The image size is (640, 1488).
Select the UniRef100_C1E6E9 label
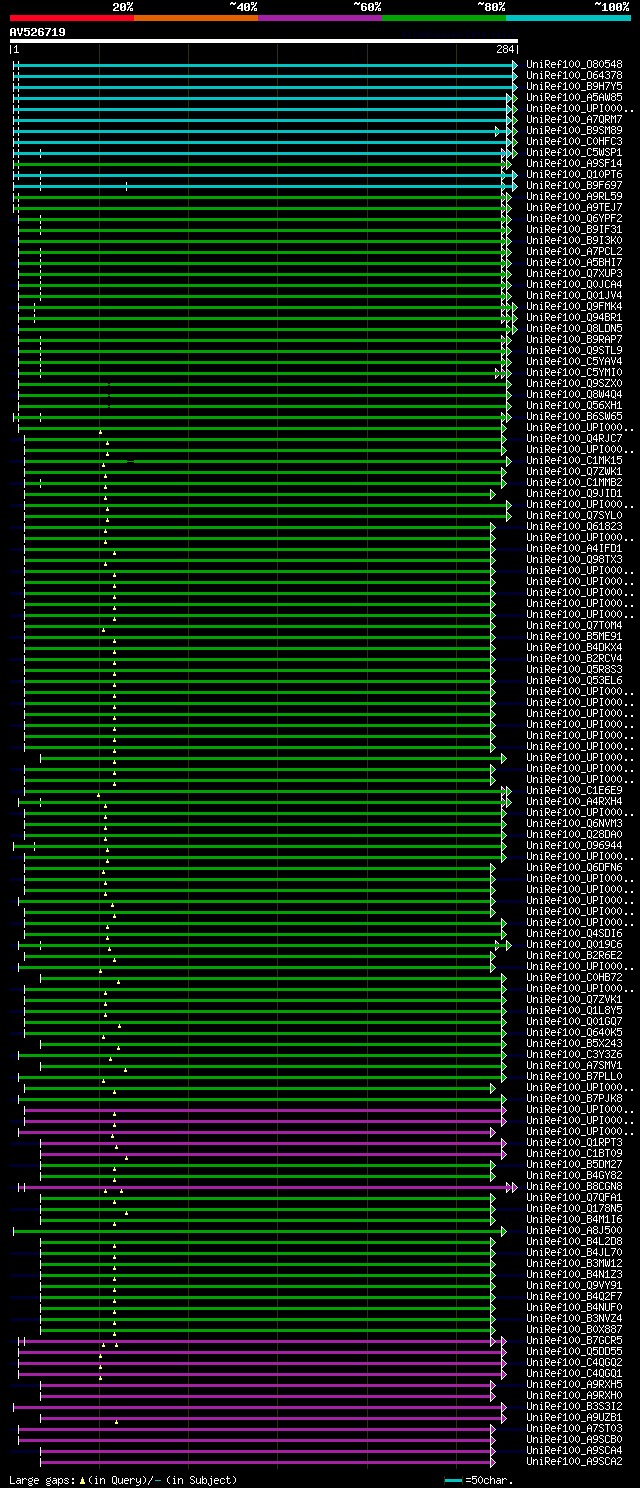pyautogui.click(x=574, y=791)
